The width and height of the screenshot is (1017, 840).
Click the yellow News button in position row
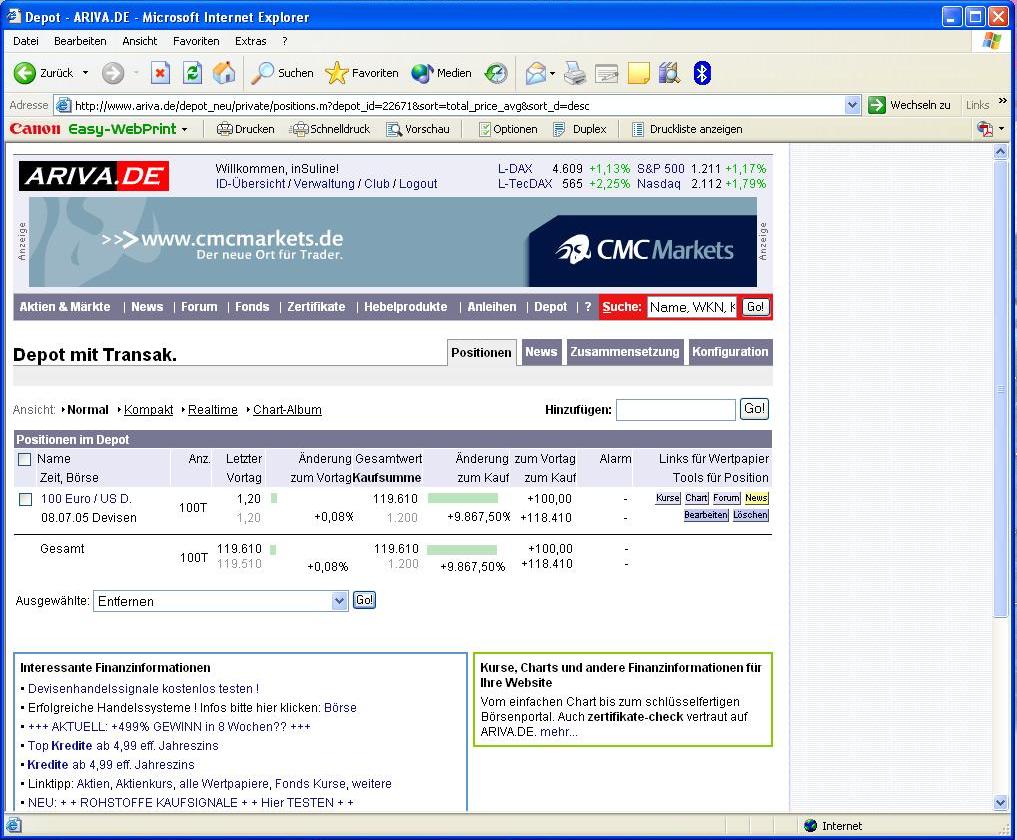[756, 498]
